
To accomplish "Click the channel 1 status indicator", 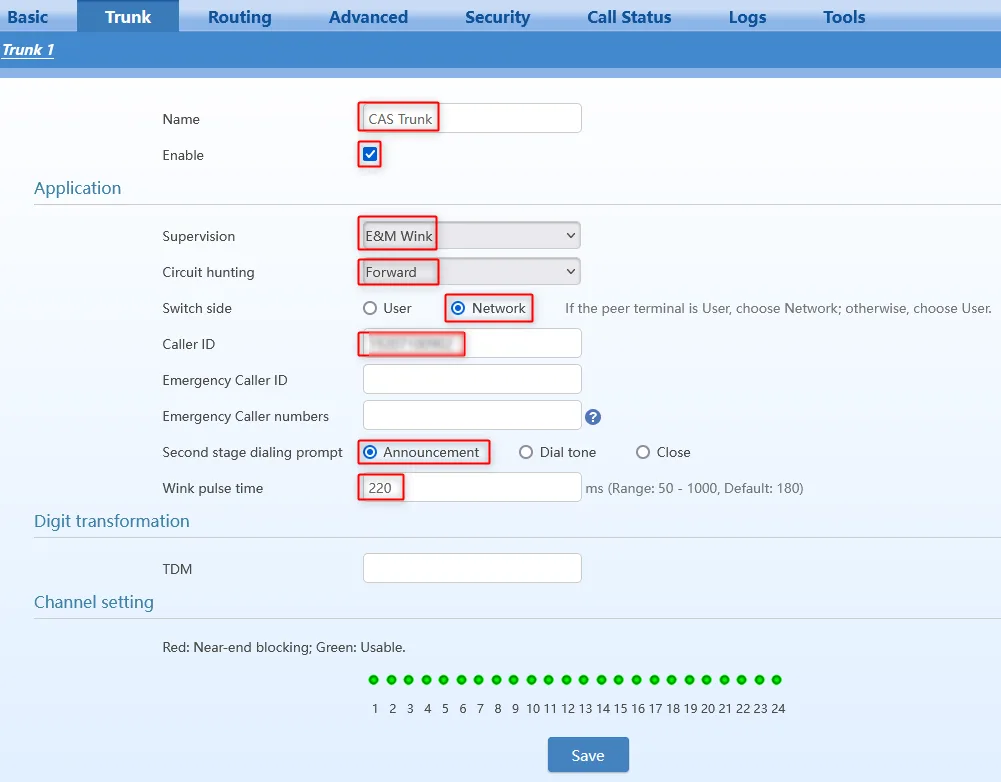I will pos(373,680).
